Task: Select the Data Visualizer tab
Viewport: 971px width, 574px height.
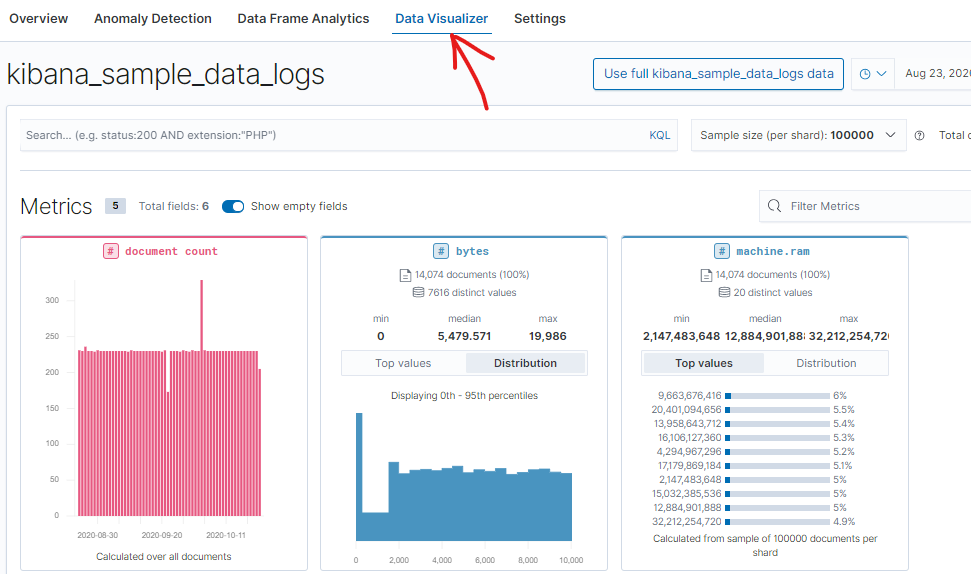Action: tap(442, 19)
